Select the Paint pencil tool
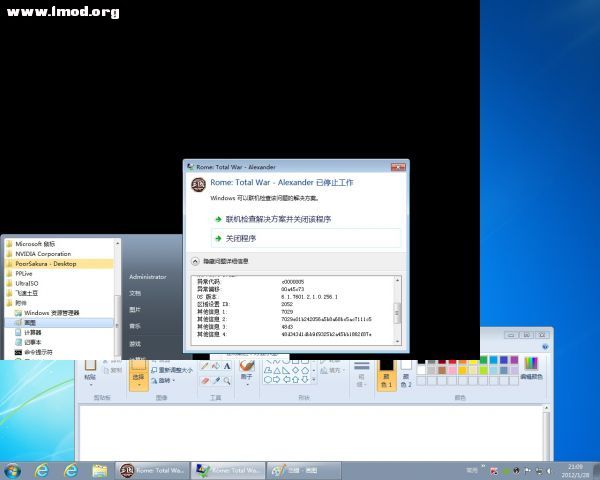 tap(204, 366)
